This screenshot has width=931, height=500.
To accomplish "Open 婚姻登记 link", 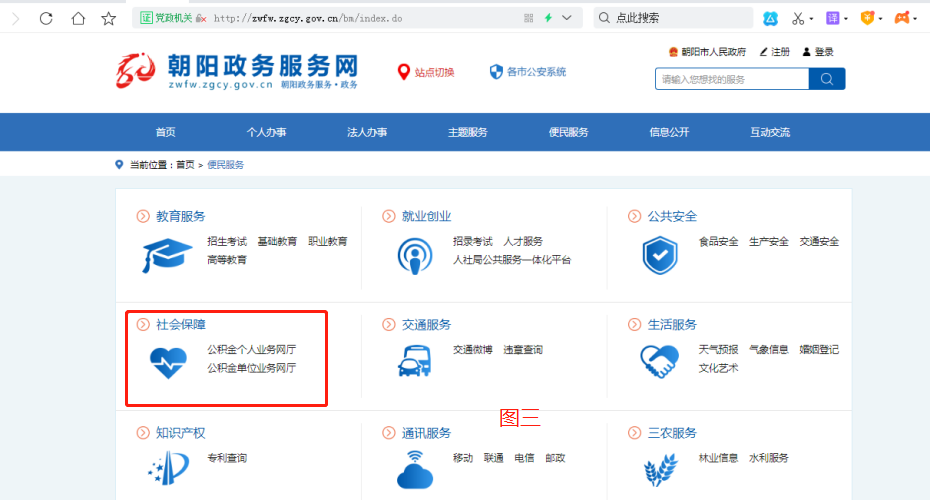I will [x=819, y=350].
